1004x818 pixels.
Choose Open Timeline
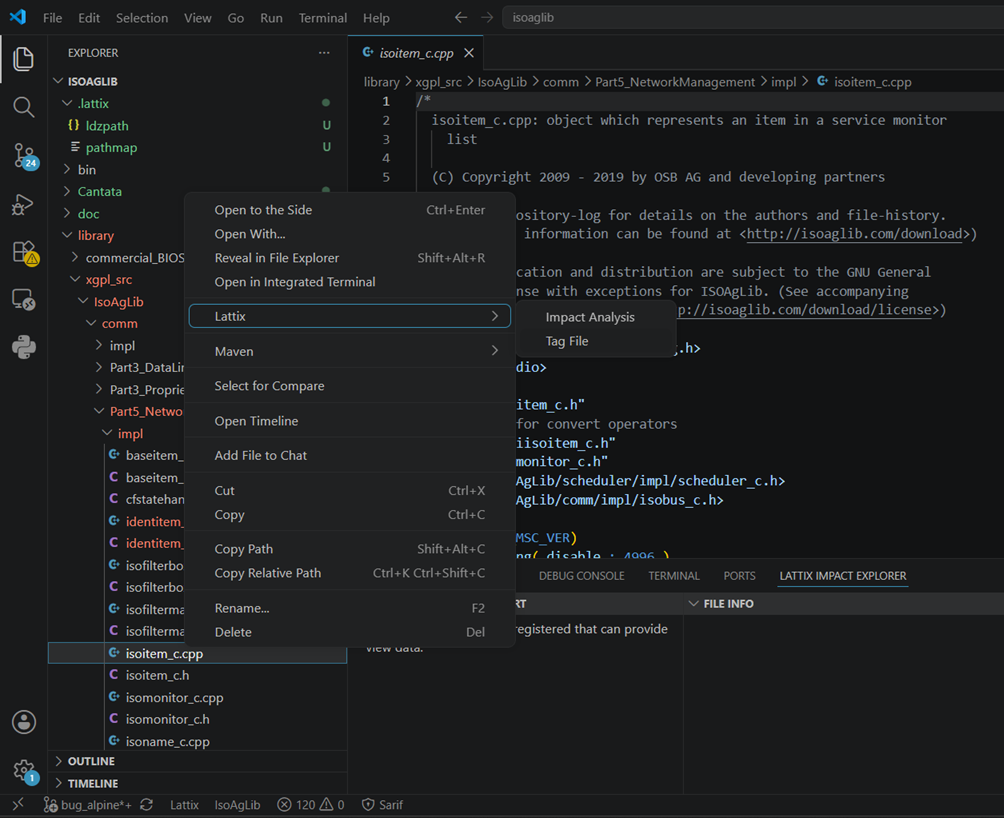(x=350, y=421)
